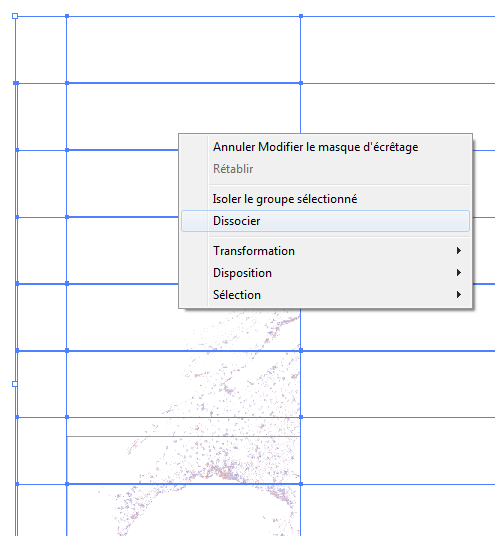Click the dense orange dot cluster on the map

pos(223,473)
